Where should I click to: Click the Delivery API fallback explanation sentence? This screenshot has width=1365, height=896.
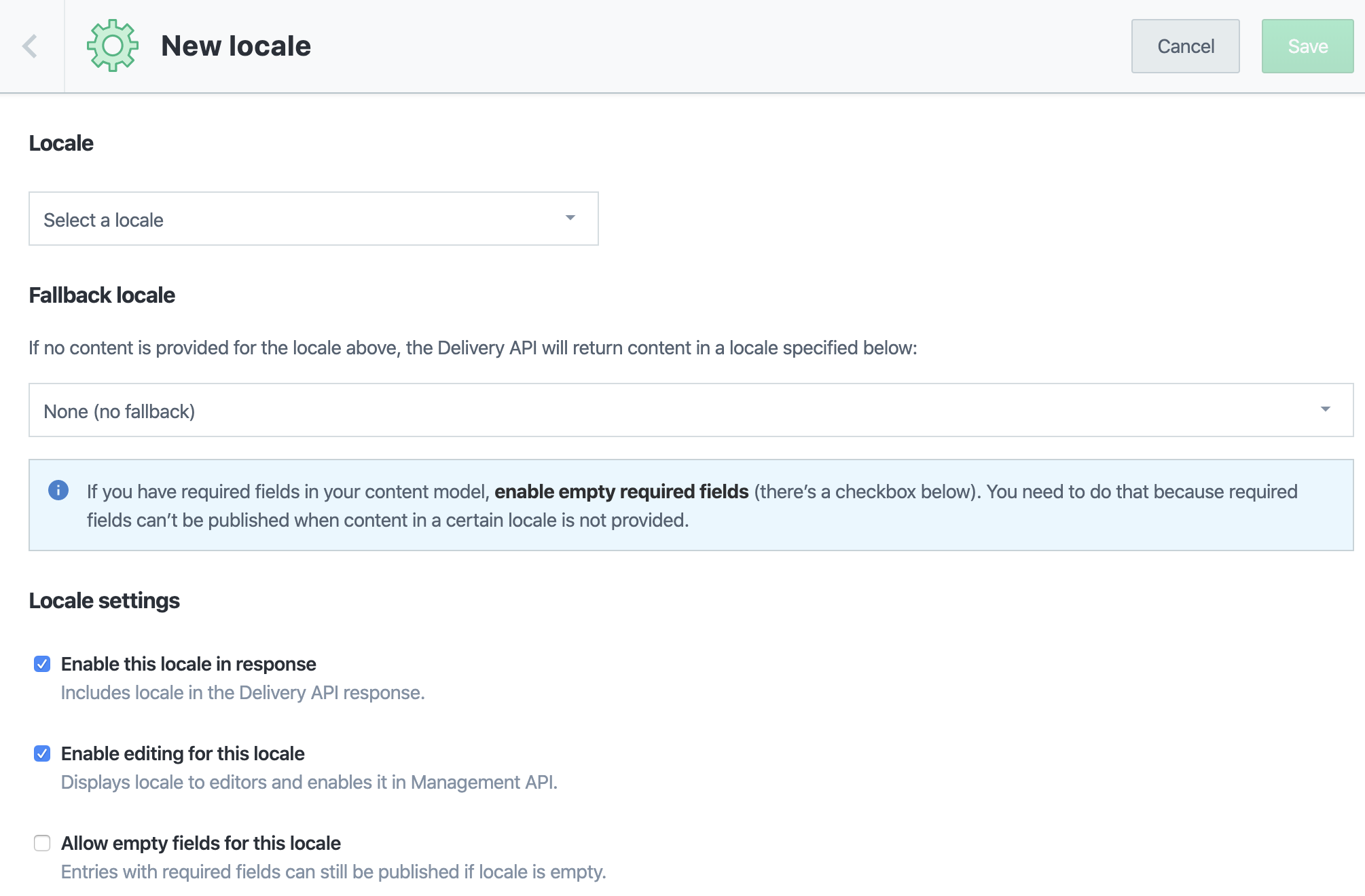[473, 348]
